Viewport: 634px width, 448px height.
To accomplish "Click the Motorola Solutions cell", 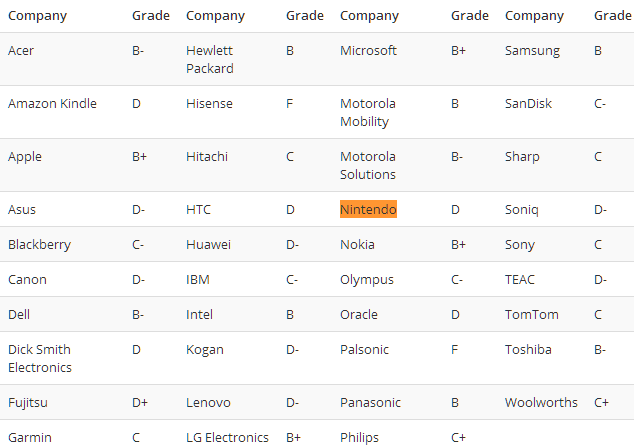I will [x=368, y=165].
